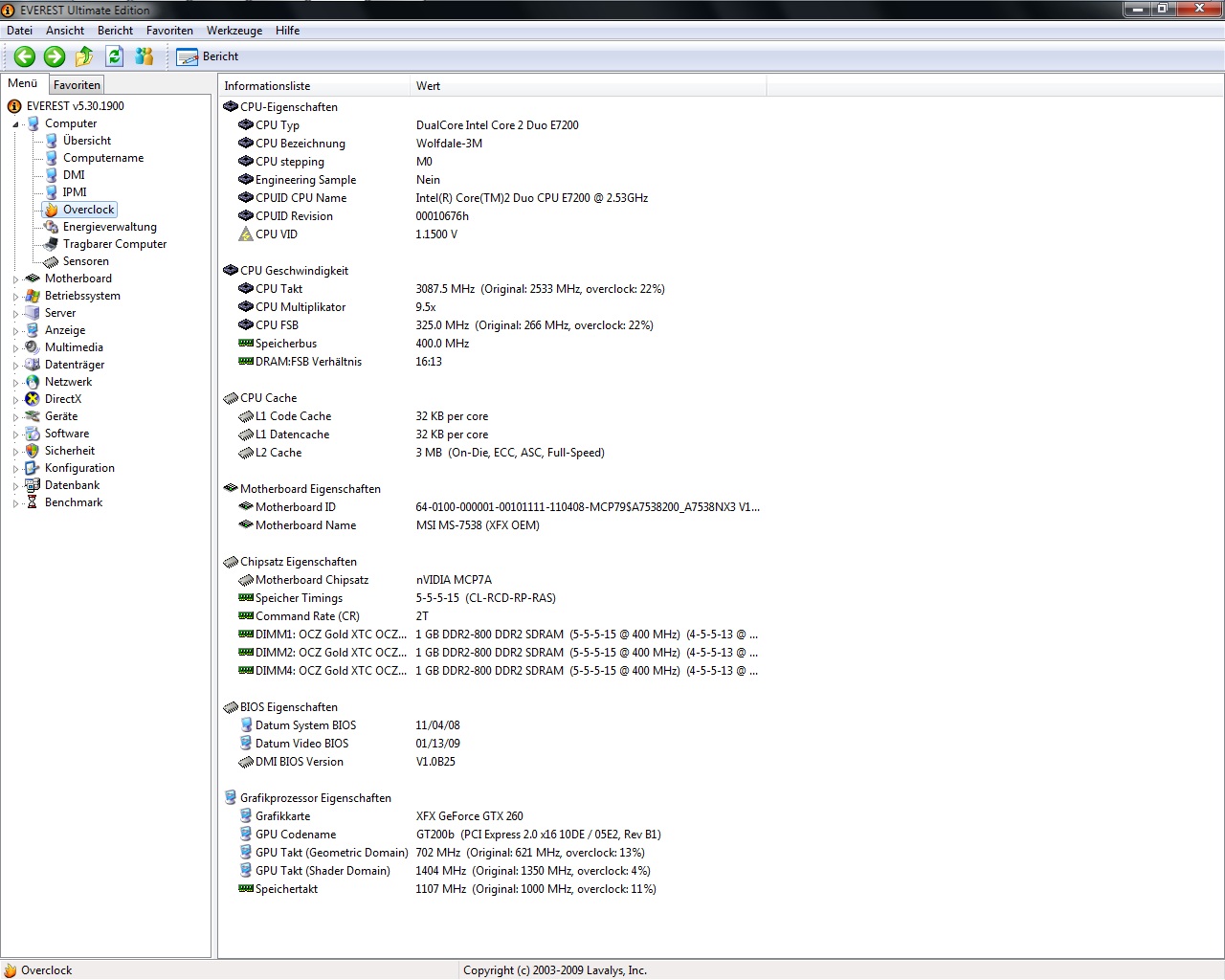Select the Motherboard Name row
This screenshot has height=980, width=1225.
coord(491,525)
